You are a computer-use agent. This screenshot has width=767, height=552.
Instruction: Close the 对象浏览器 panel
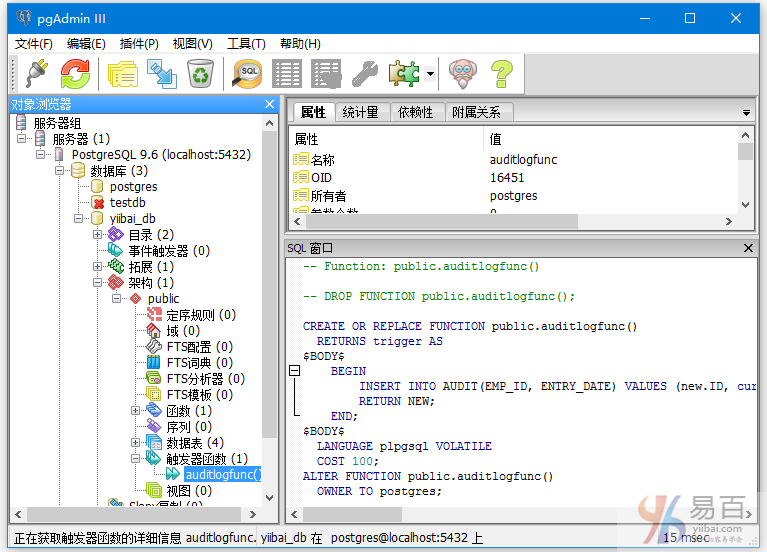tap(269, 104)
